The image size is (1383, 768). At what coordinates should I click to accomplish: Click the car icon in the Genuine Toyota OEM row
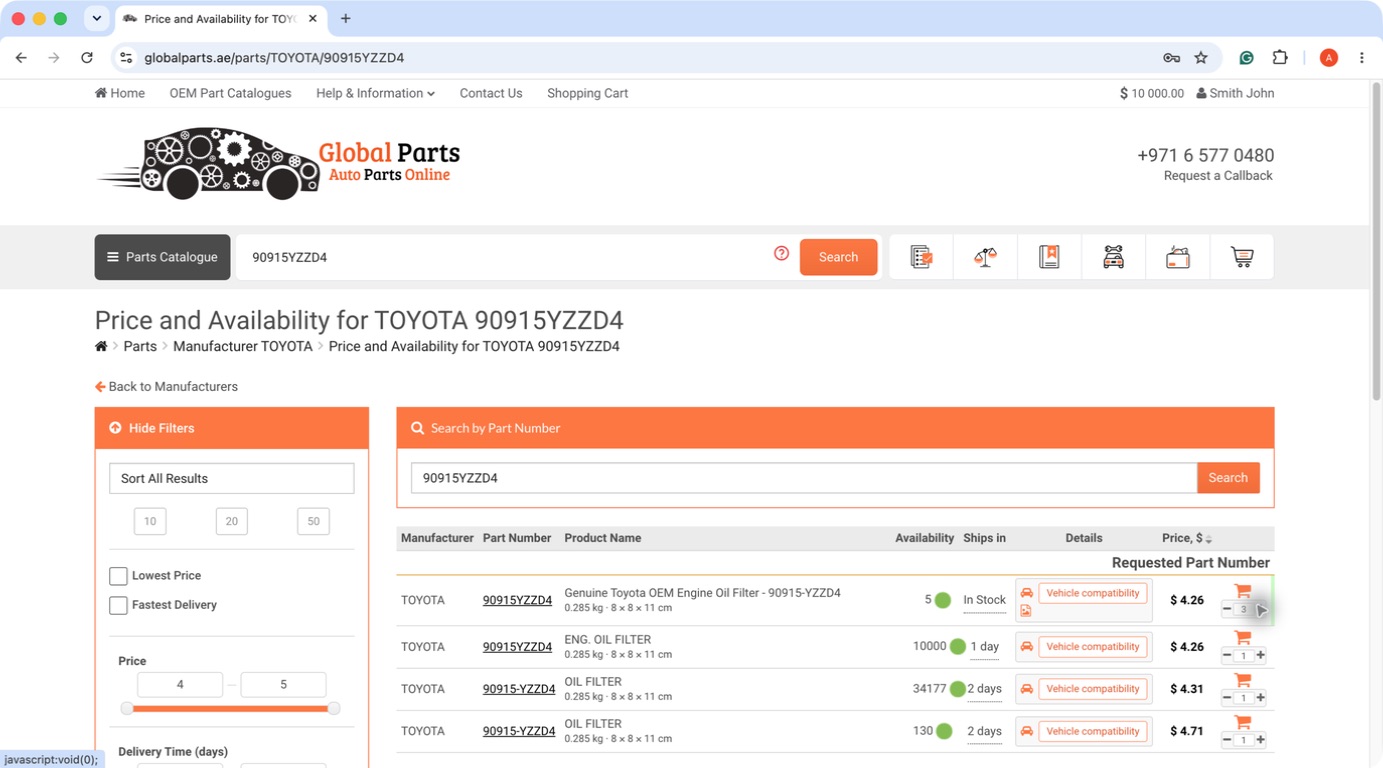pos(1026,593)
